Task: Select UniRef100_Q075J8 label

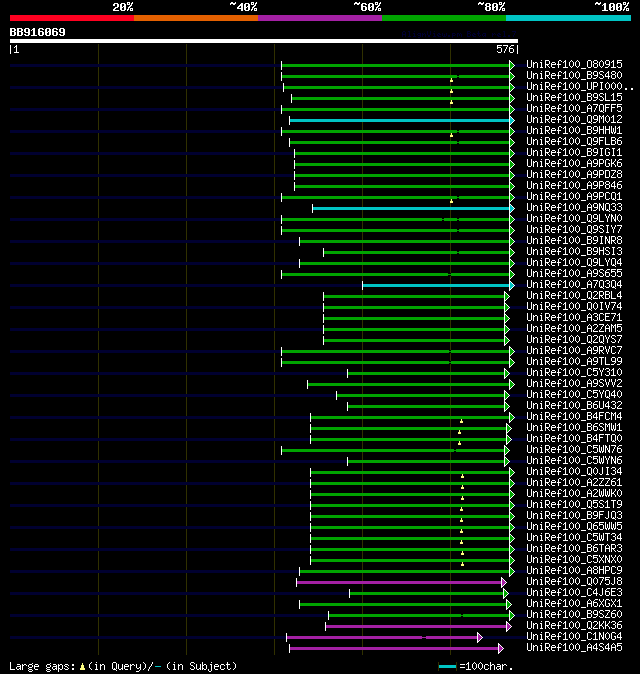Action: (x=574, y=582)
